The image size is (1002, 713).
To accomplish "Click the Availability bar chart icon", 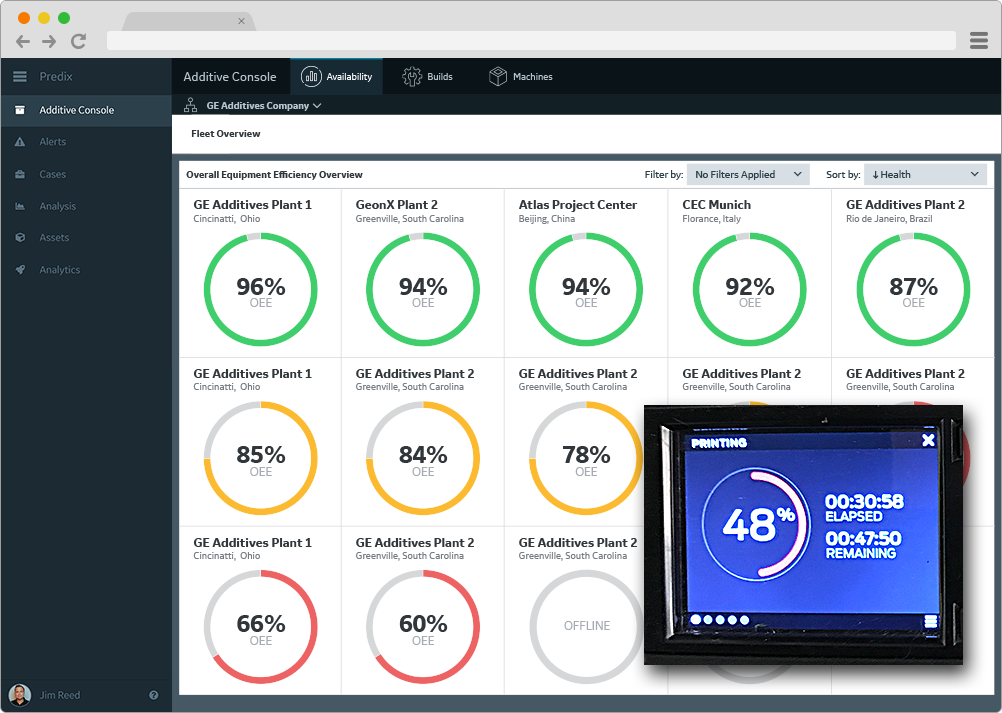I will pos(311,77).
